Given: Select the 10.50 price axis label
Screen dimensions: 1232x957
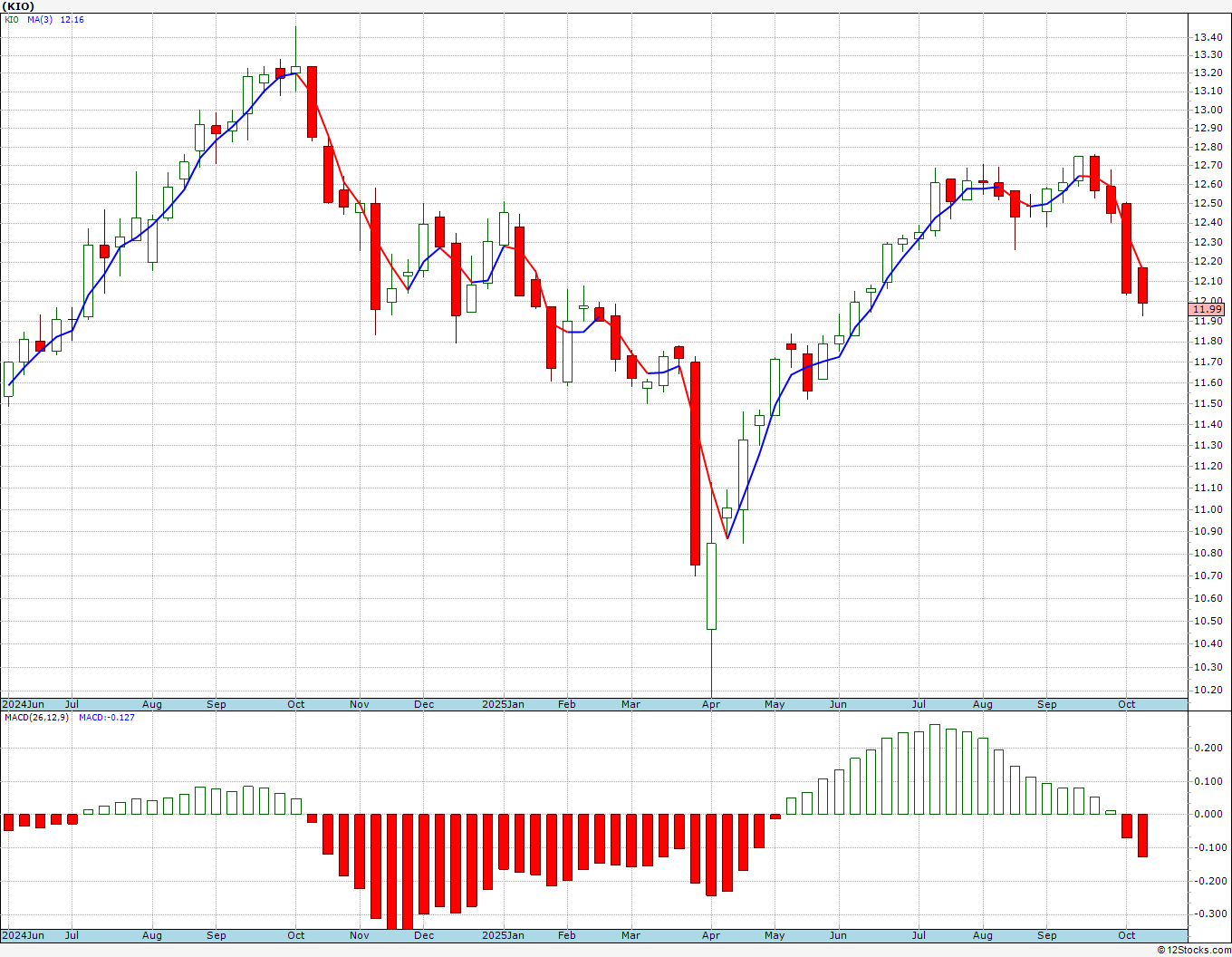Looking at the screenshot, I should (x=1208, y=621).
